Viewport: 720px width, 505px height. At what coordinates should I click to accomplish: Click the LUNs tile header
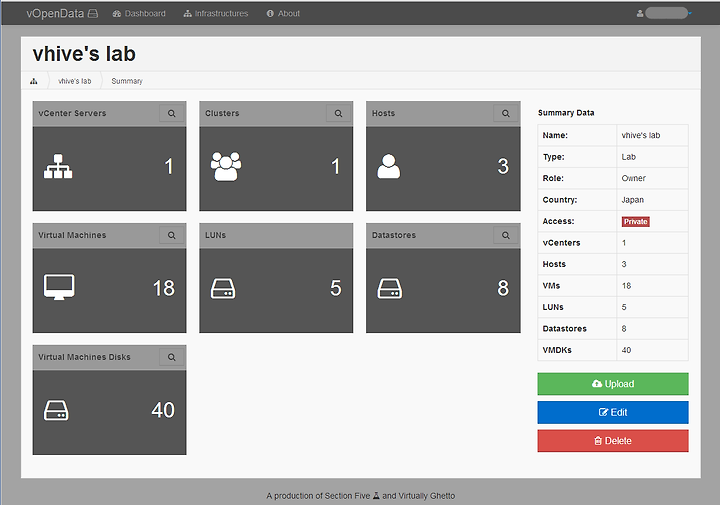click(x=276, y=236)
